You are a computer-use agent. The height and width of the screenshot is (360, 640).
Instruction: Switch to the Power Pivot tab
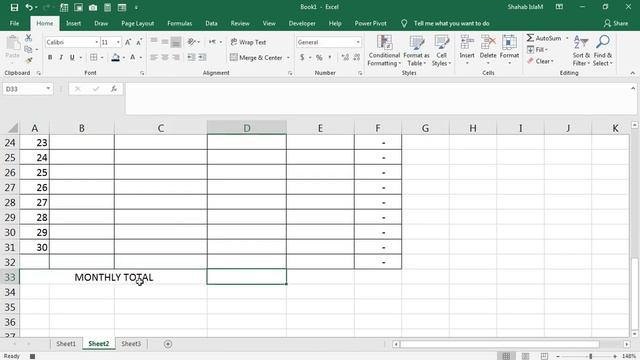pyautogui.click(x=371, y=23)
